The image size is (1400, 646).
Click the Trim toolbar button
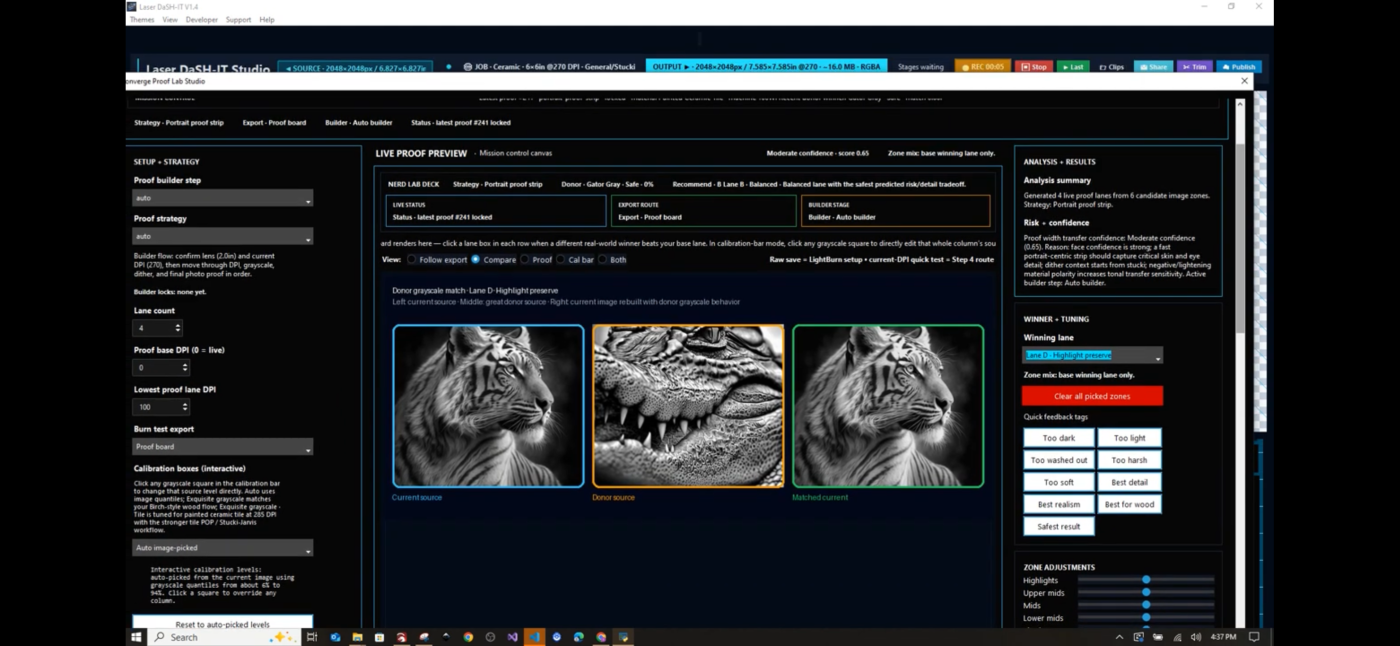[x=1194, y=67]
